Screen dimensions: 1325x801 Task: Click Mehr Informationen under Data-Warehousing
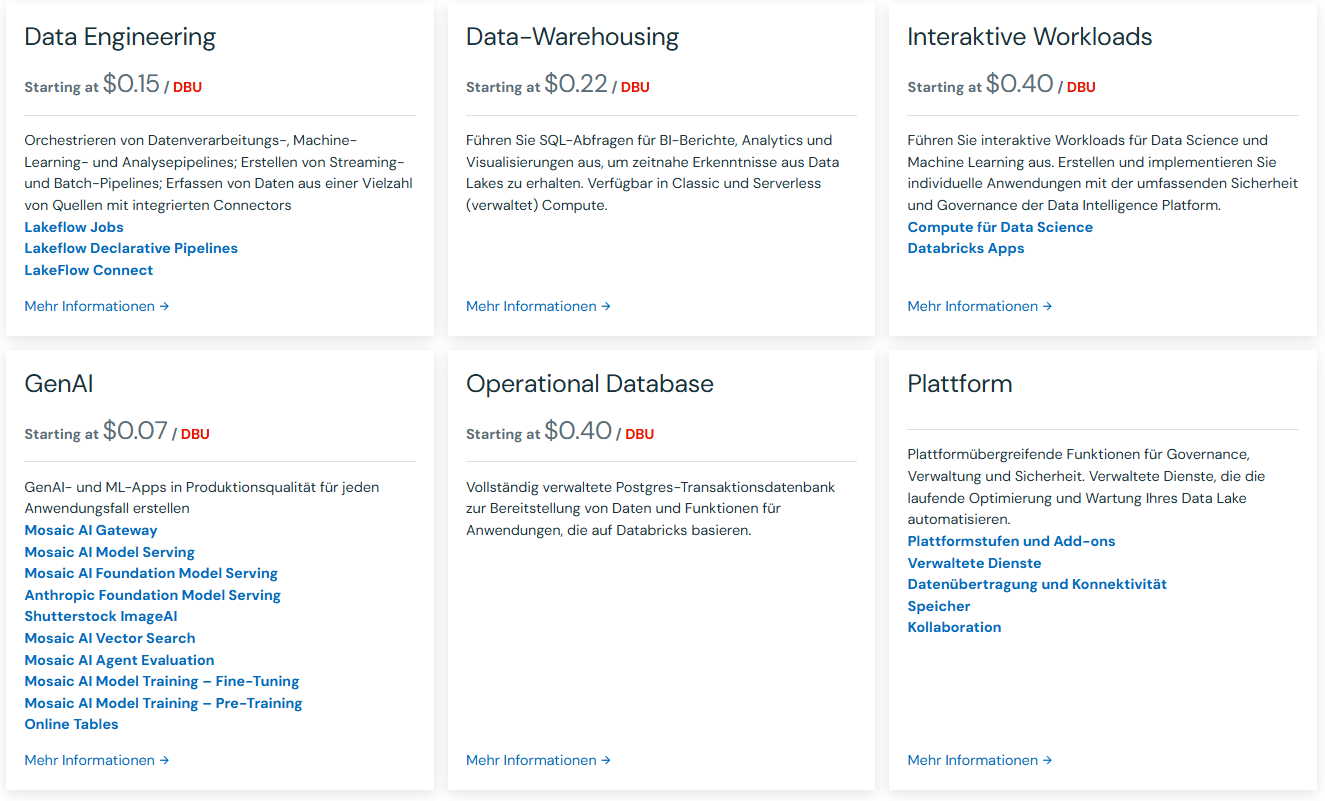click(x=538, y=306)
